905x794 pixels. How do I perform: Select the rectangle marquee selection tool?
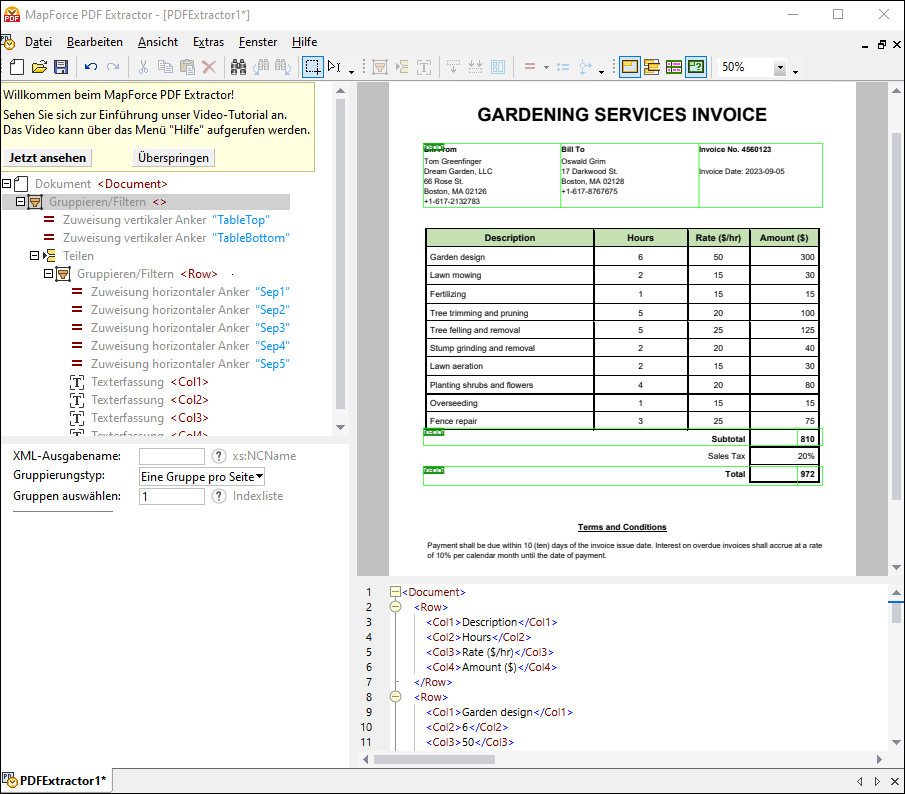pos(313,67)
